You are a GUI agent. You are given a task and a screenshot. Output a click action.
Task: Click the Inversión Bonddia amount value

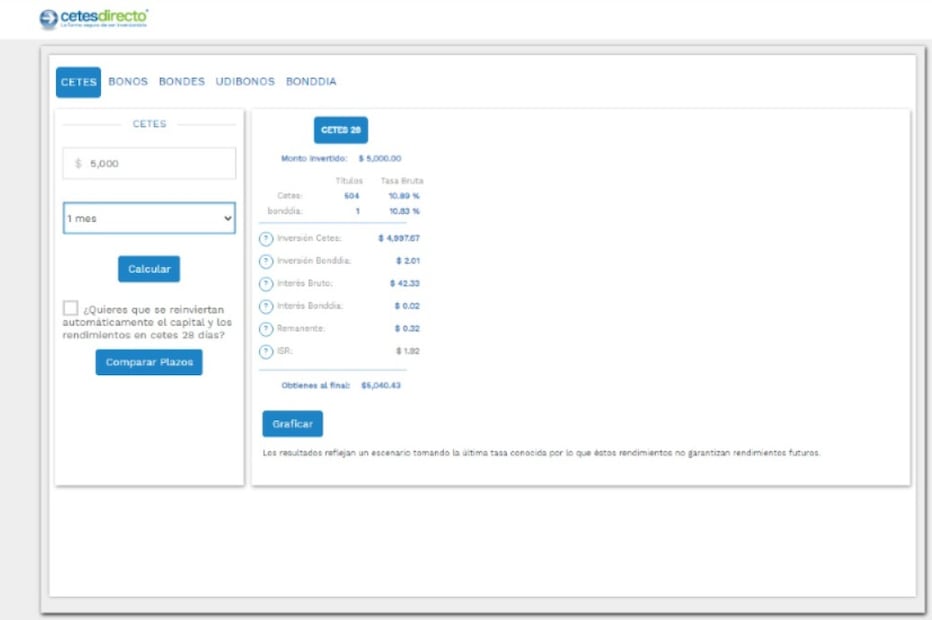click(408, 261)
